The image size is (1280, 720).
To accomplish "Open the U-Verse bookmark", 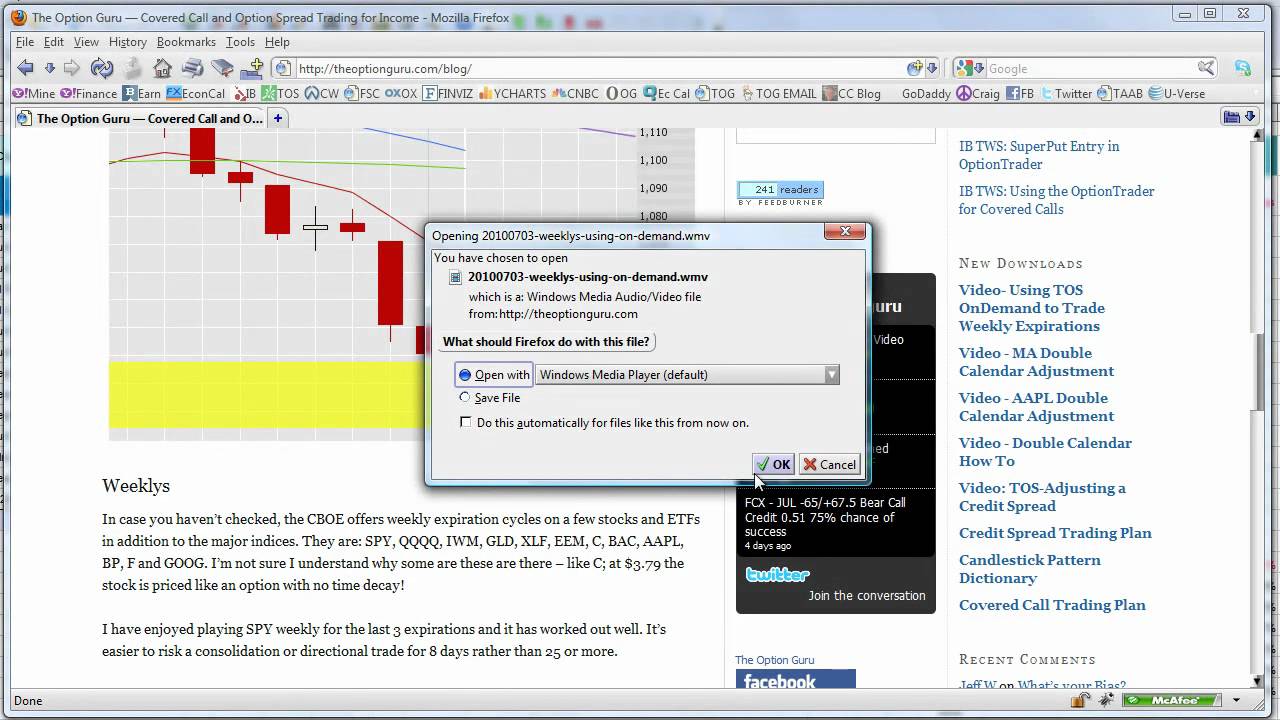I will (x=1176, y=93).
